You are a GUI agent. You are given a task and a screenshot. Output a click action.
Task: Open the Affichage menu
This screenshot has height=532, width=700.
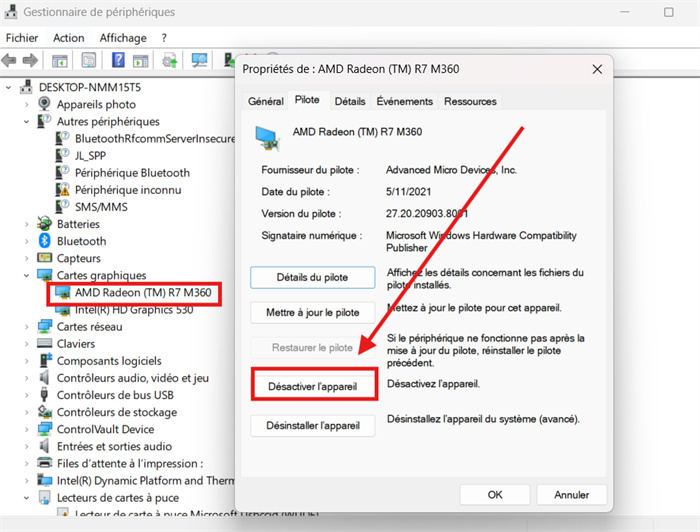coord(123,38)
